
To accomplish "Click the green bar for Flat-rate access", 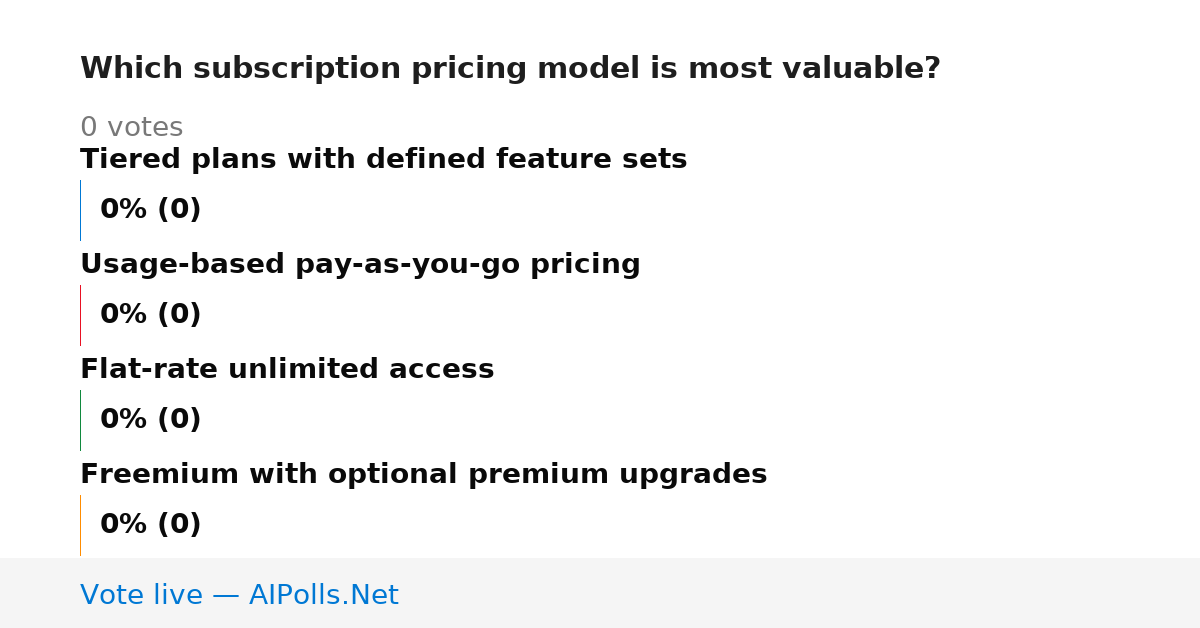I will (x=80, y=420).
